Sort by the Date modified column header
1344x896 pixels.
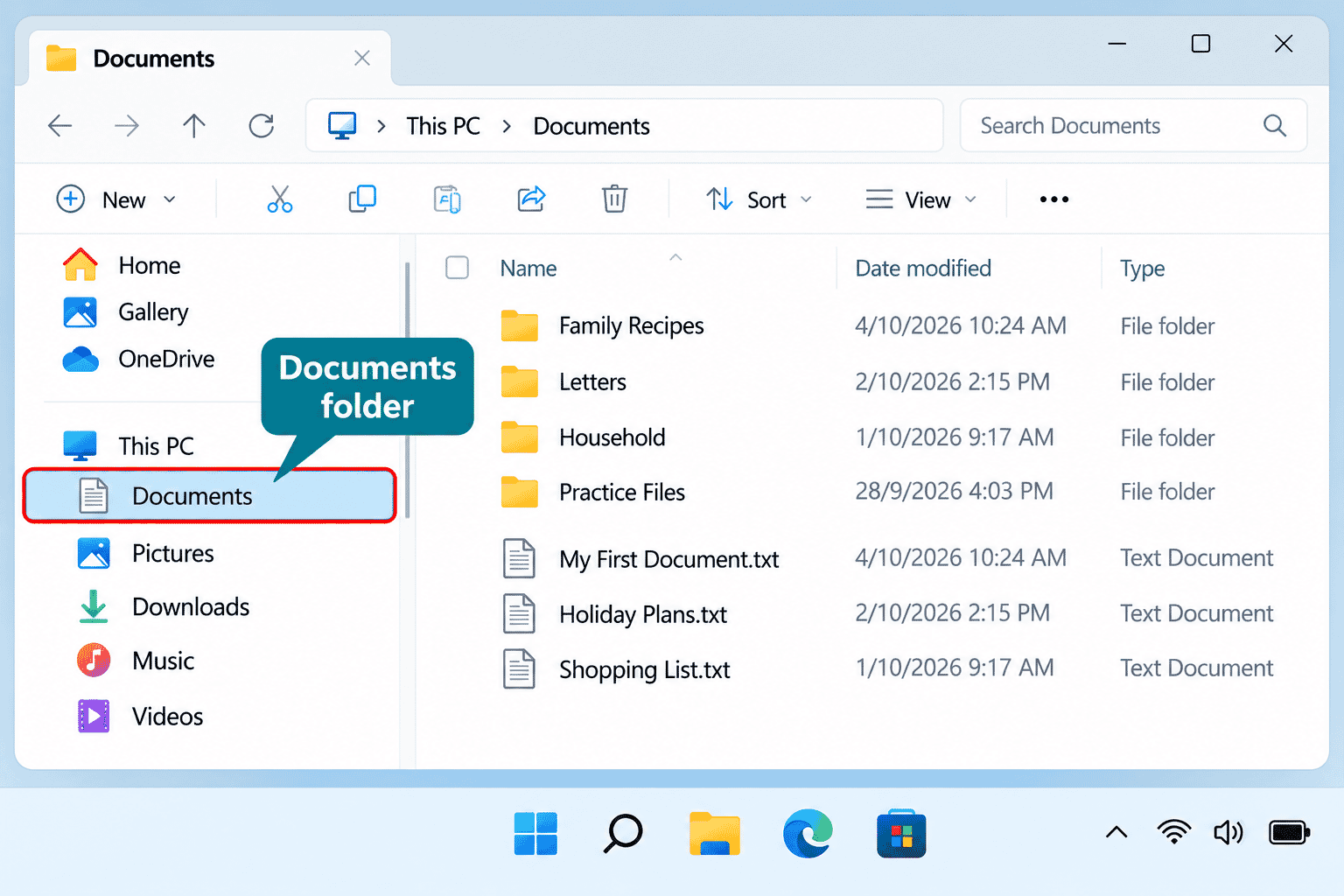coord(923,268)
